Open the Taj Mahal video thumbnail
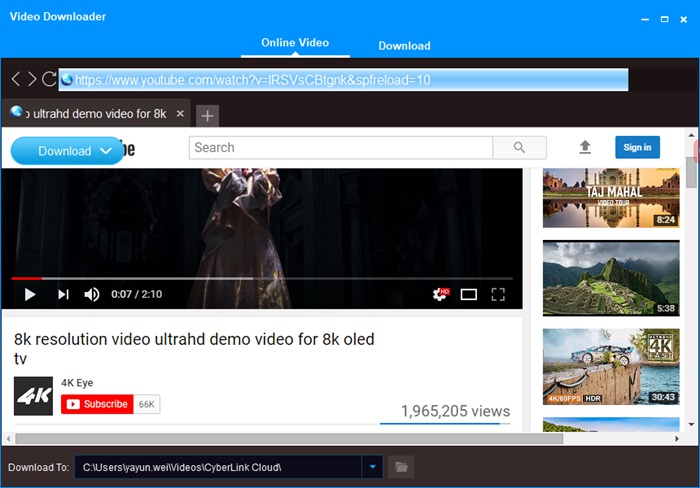 [611, 198]
